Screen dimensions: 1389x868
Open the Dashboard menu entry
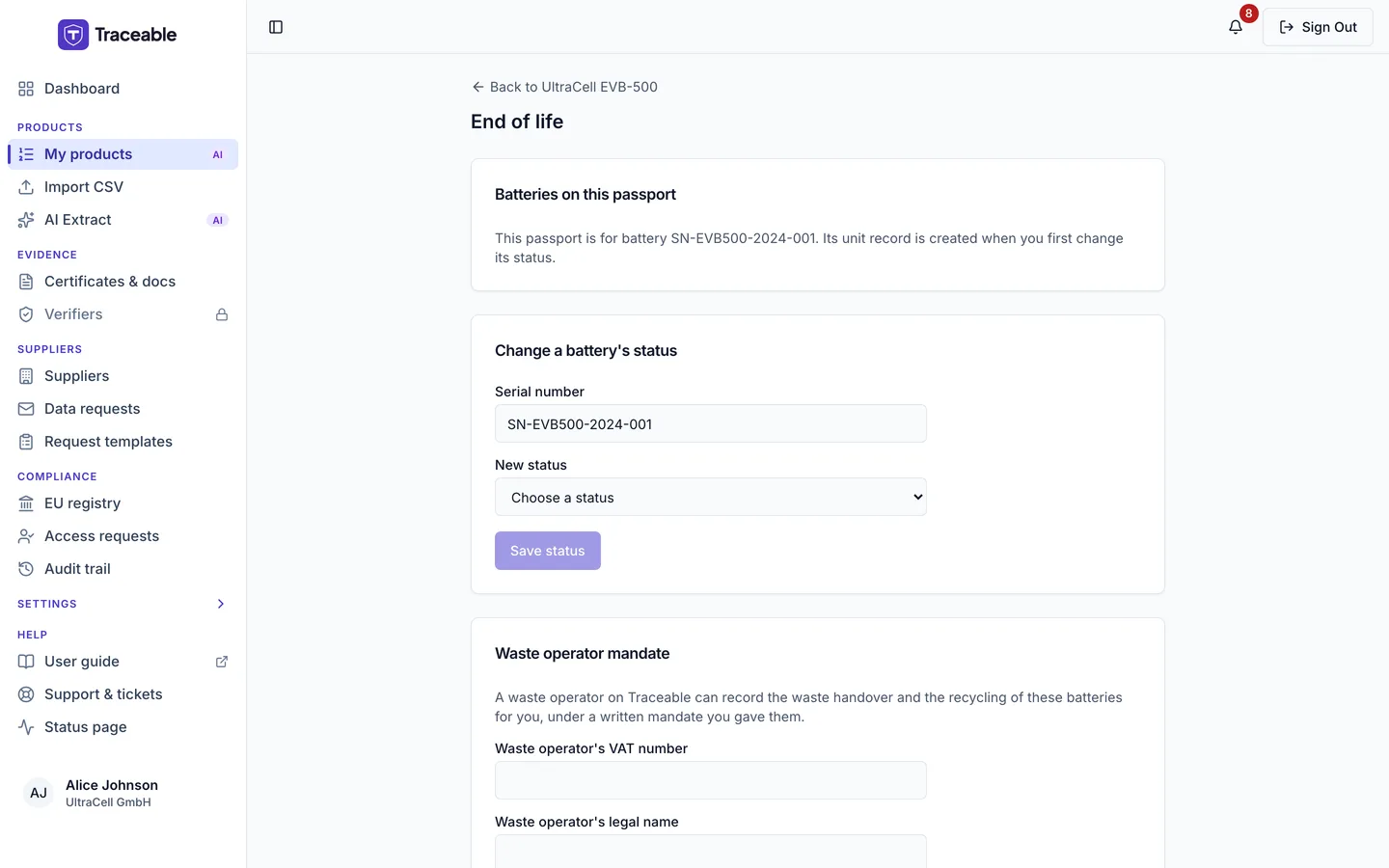(x=123, y=89)
